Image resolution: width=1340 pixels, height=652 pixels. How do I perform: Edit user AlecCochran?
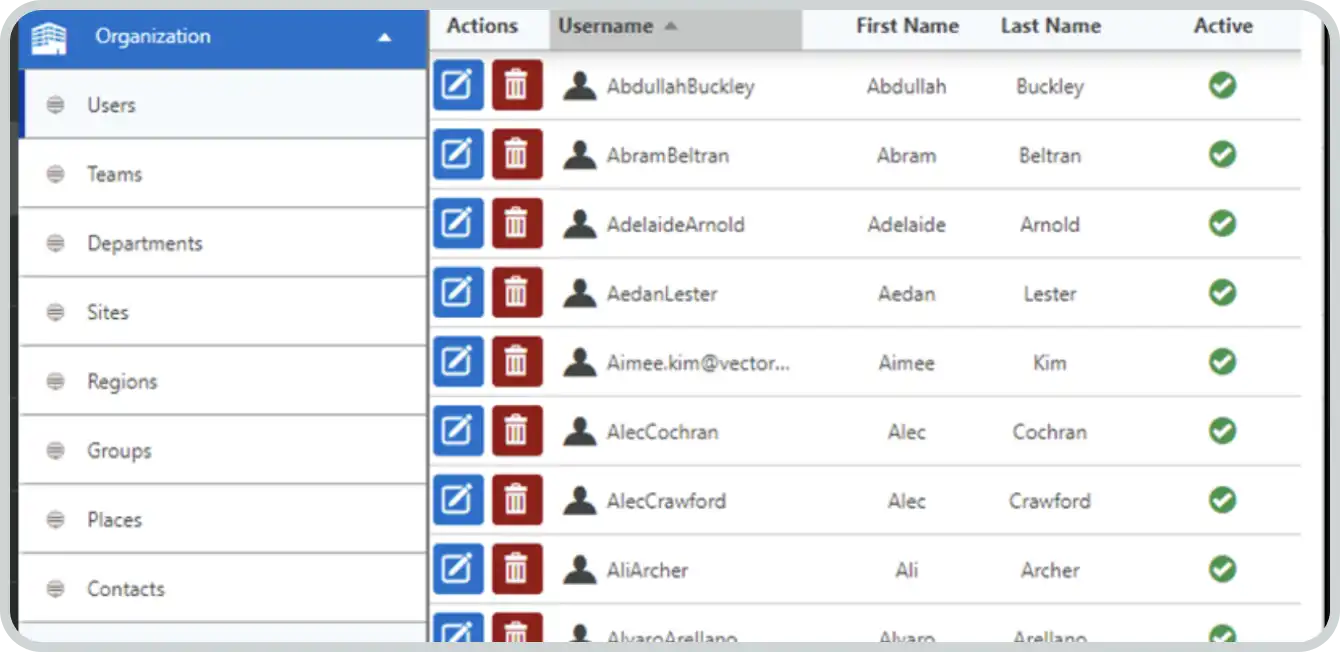(458, 430)
